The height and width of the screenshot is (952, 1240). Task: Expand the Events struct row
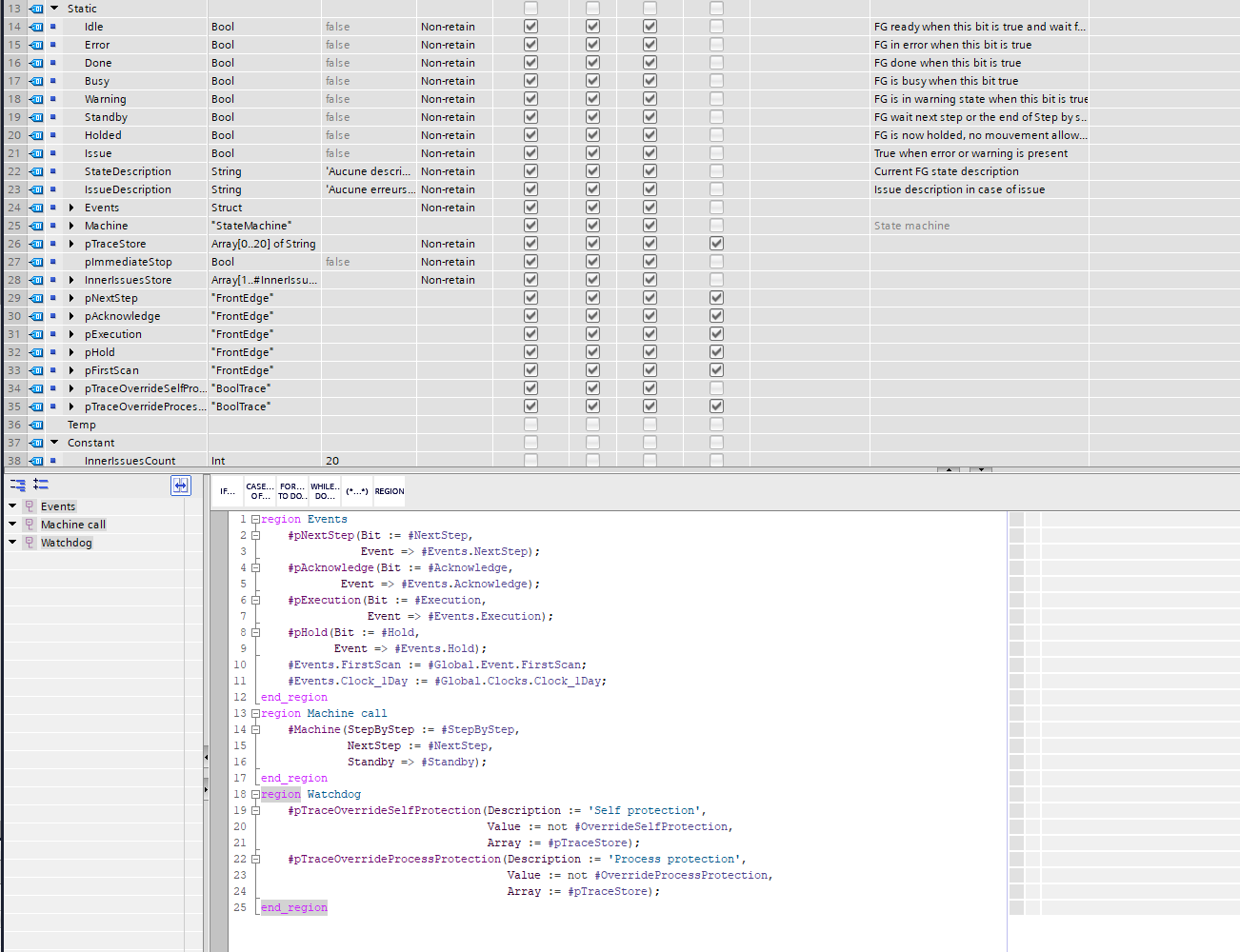point(71,208)
